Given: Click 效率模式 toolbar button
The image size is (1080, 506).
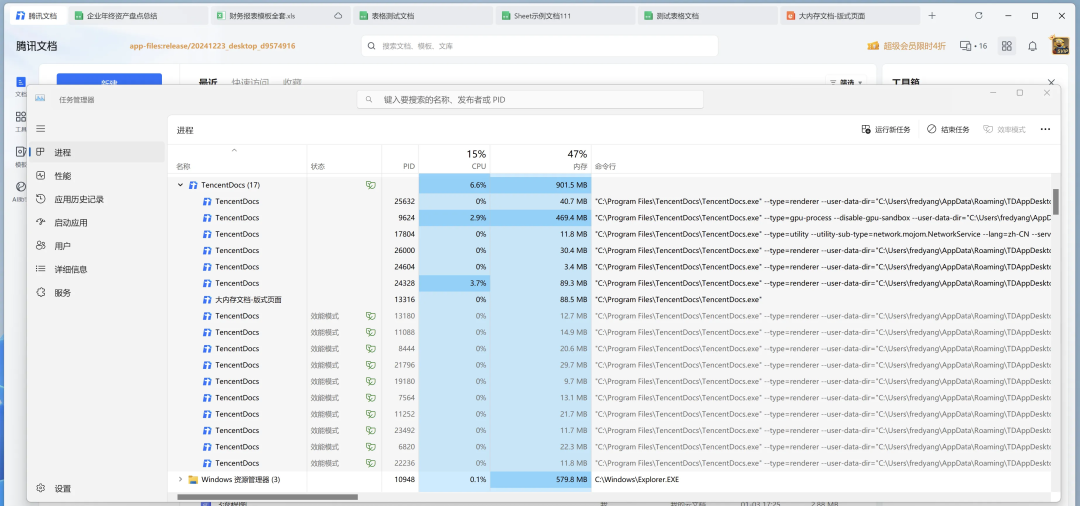Looking at the screenshot, I should click(1004, 129).
